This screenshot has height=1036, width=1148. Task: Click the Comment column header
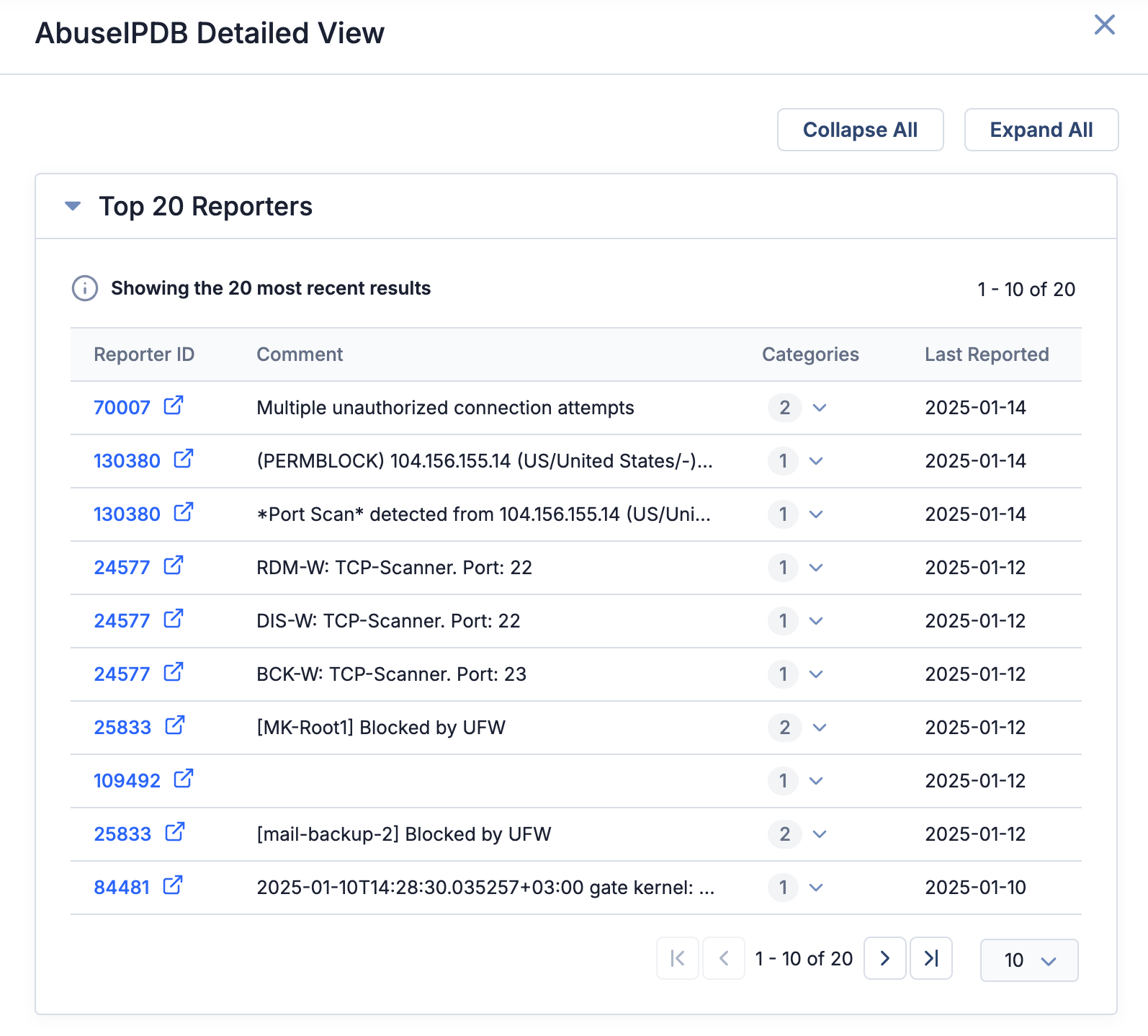tap(300, 354)
